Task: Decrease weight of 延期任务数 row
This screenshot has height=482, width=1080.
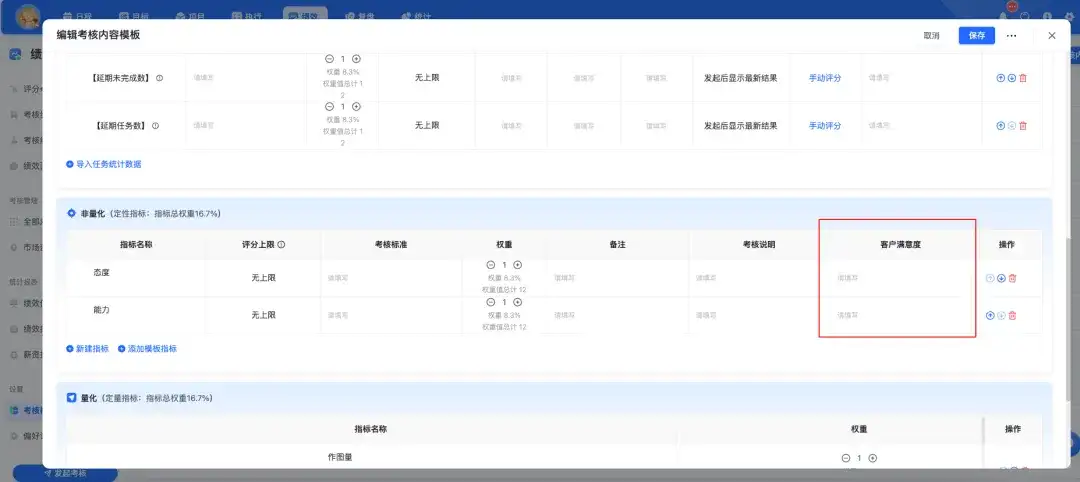Action: coord(329,107)
